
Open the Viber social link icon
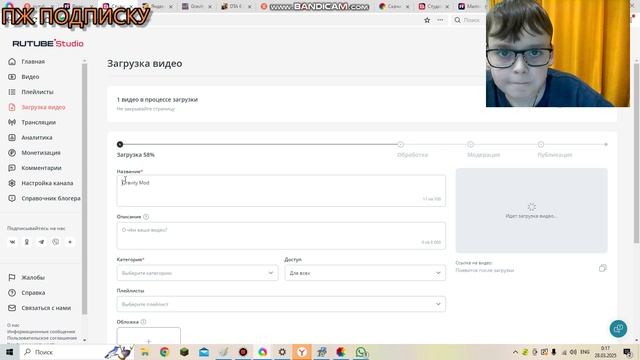coord(56,242)
